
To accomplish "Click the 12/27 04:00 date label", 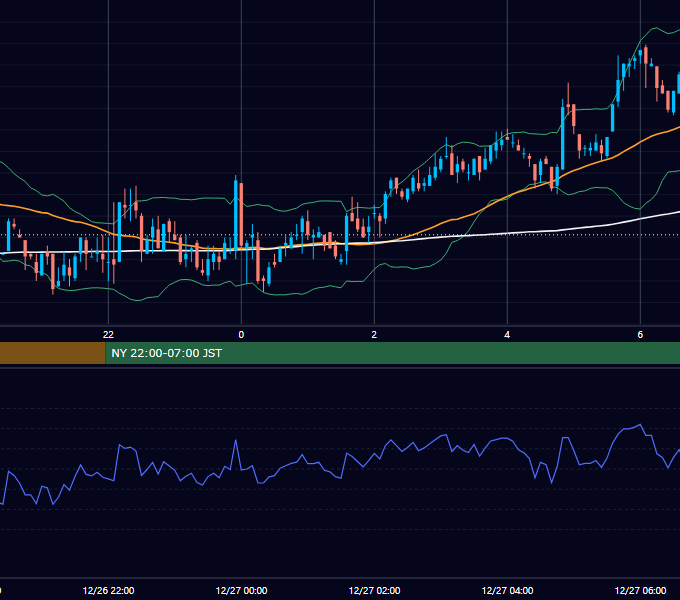I will tap(507, 590).
